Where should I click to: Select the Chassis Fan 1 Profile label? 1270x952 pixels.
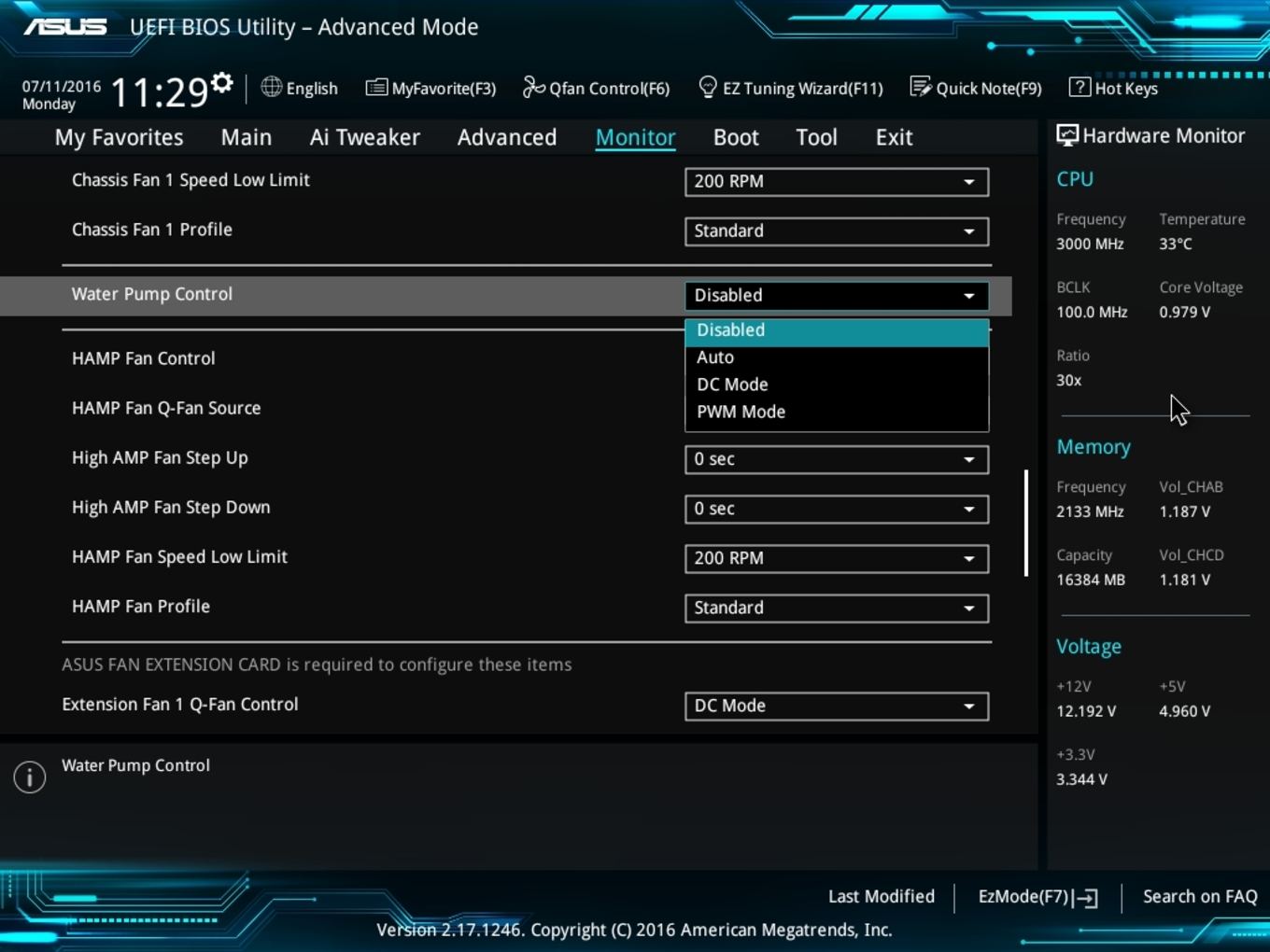point(152,230)
